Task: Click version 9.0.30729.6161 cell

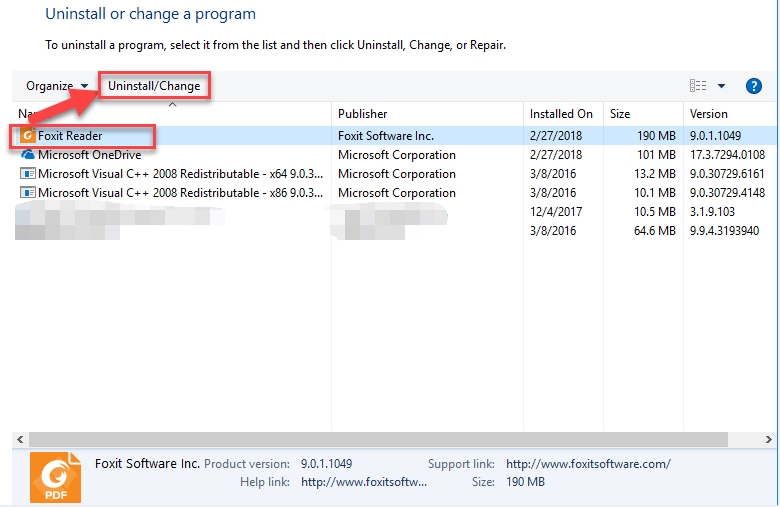Action: [727, 174]
